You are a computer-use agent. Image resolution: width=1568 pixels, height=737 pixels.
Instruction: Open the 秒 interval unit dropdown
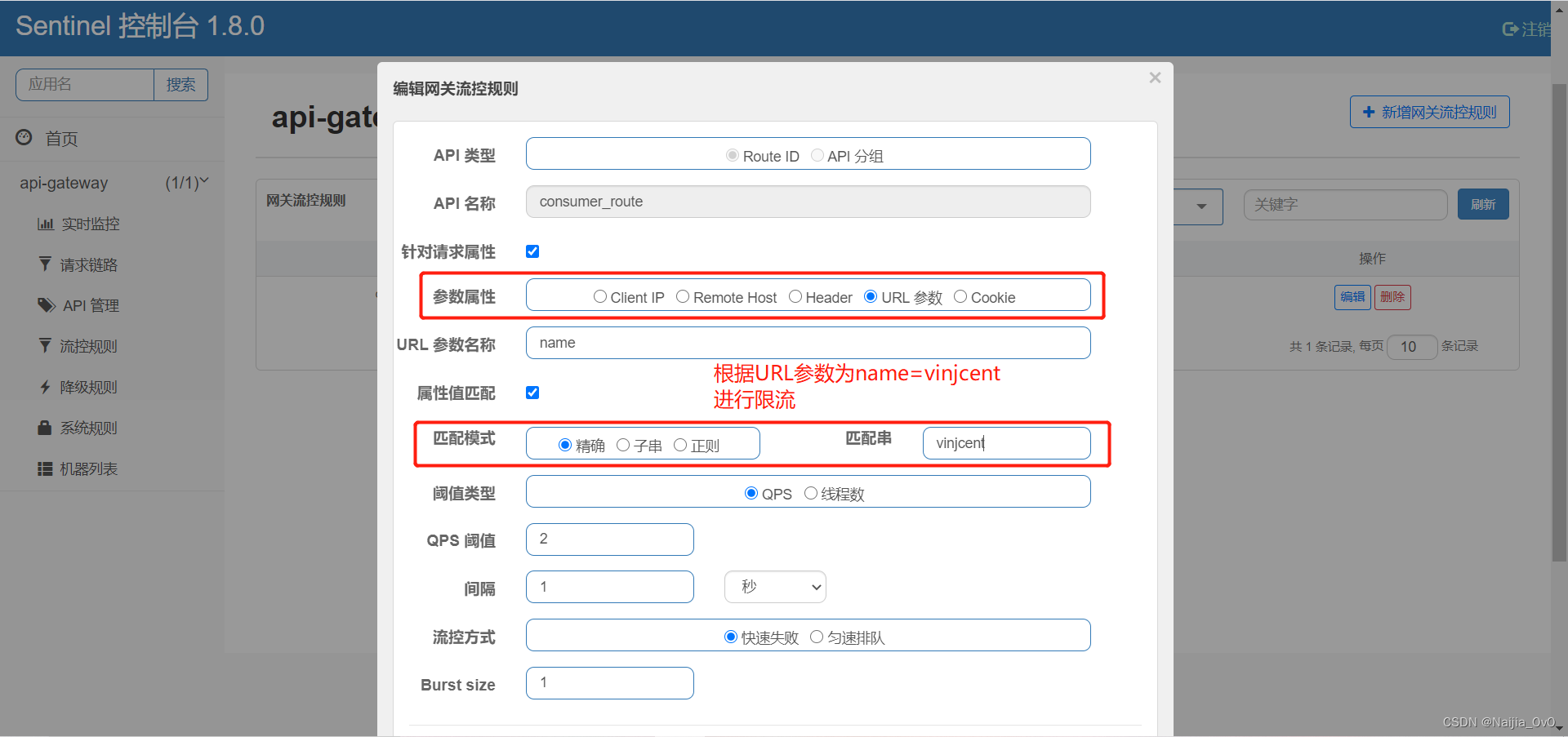775,587
